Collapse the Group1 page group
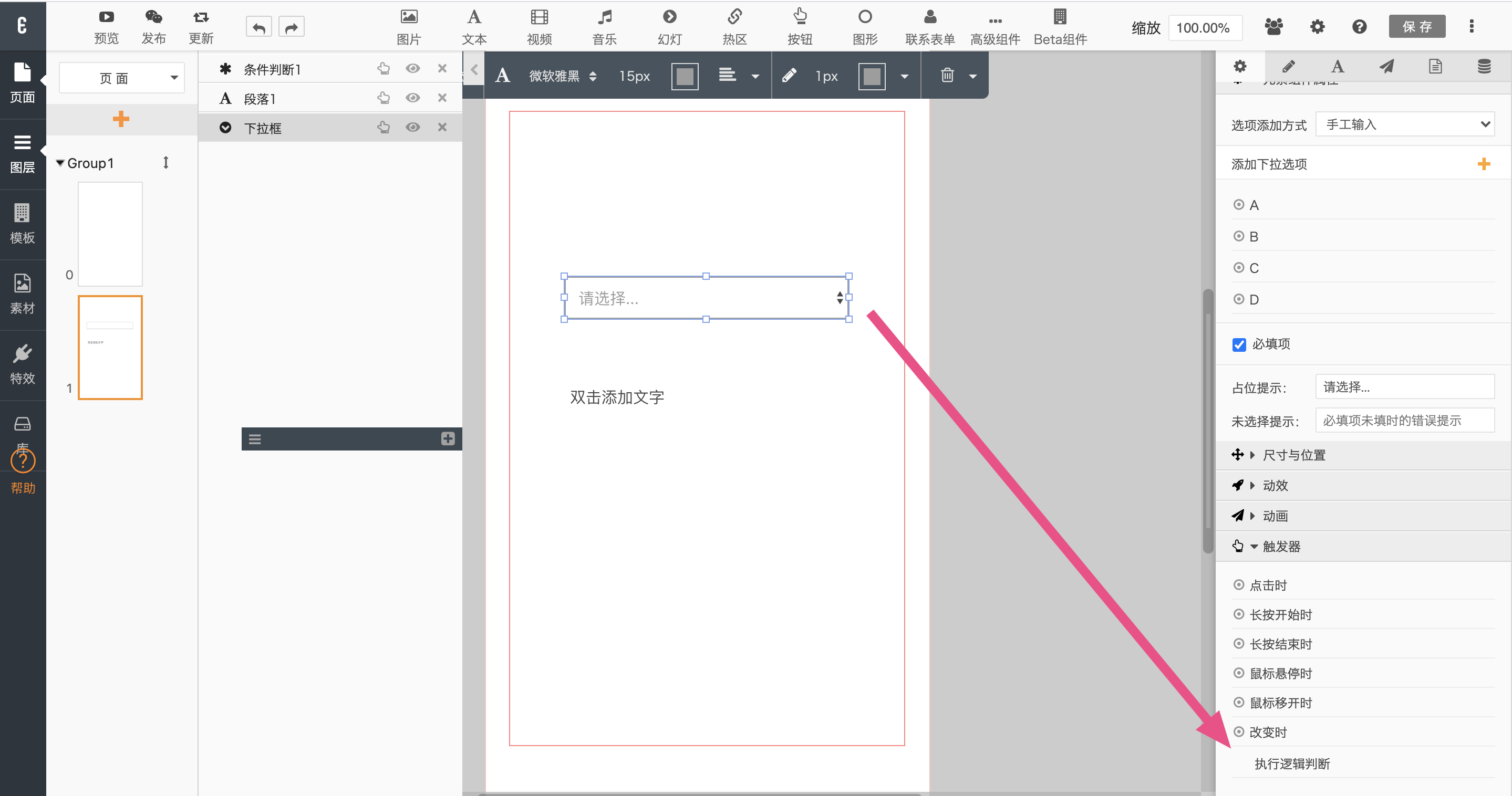 [x=60, y=163]
